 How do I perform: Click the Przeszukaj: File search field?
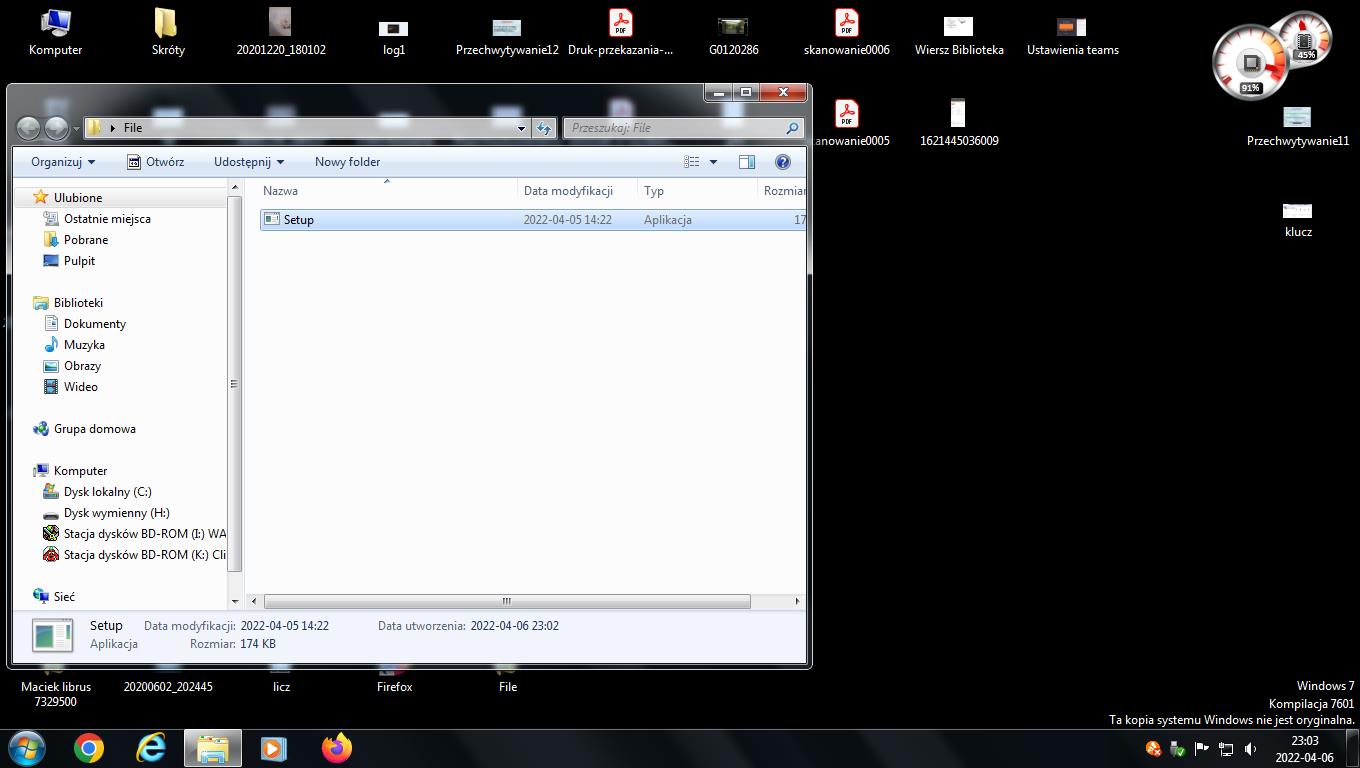coord(675,128)
